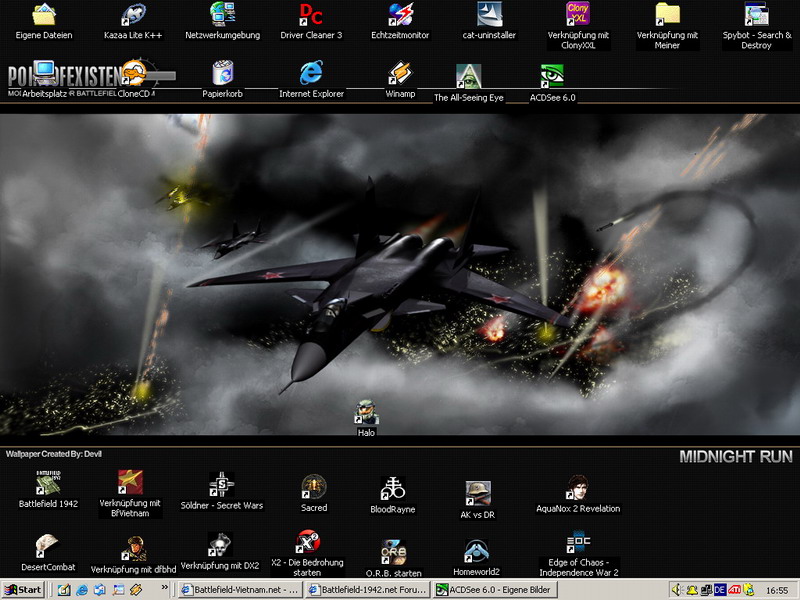The width and height of the screenshot is (800, 600).
Task: Select the Halo game shortcut
Action: click(366, 412)
